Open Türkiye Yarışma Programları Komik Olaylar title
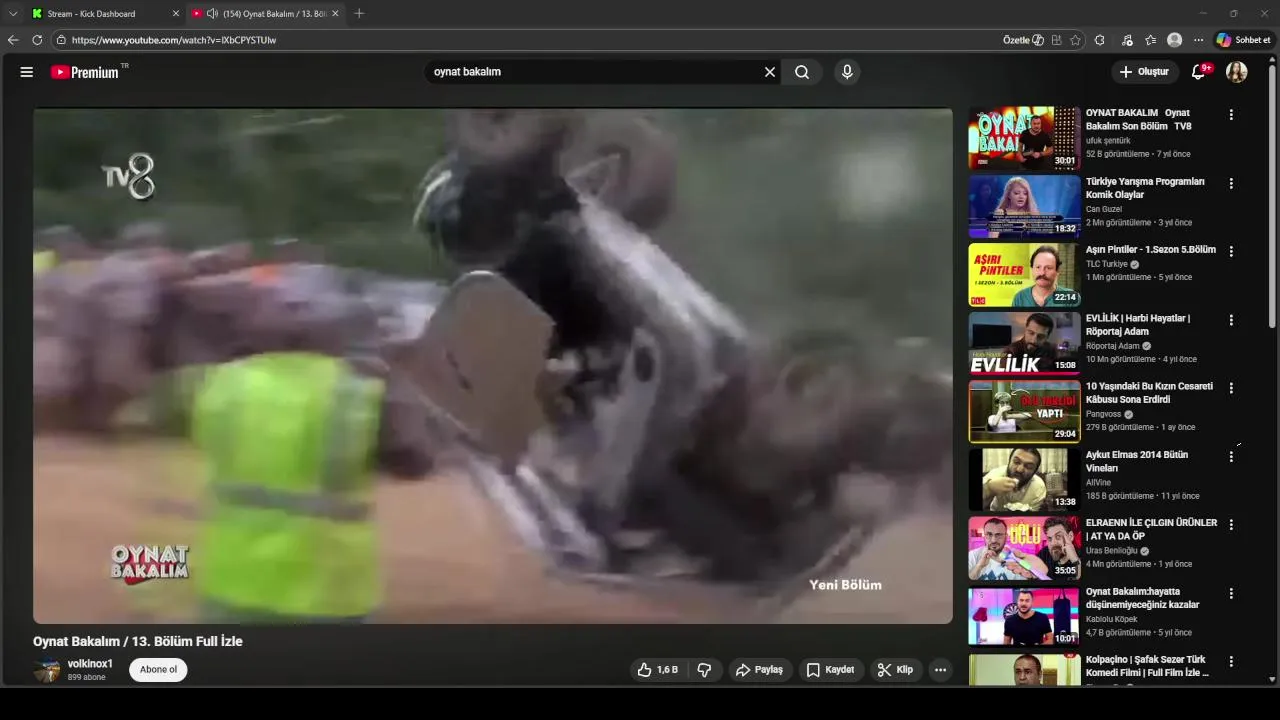This screenshot has height=720, width=1280. tap(1145, 188)
